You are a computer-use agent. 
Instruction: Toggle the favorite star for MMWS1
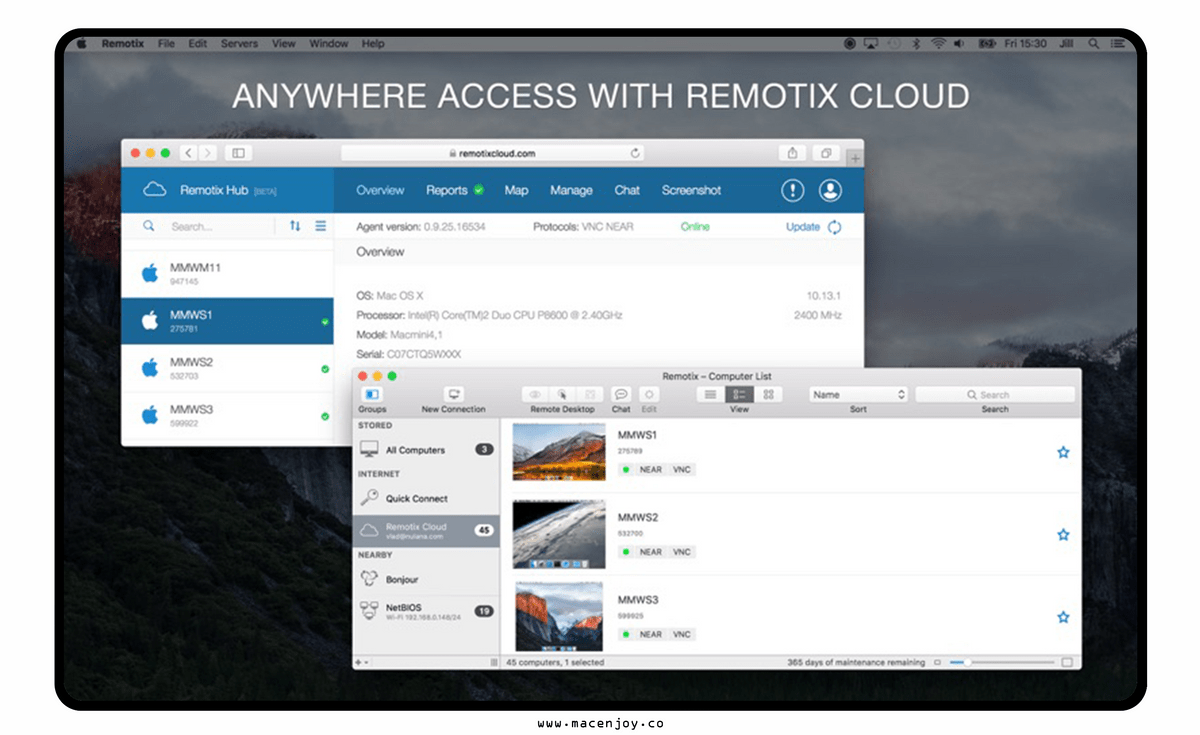[x=1063, y=452]
